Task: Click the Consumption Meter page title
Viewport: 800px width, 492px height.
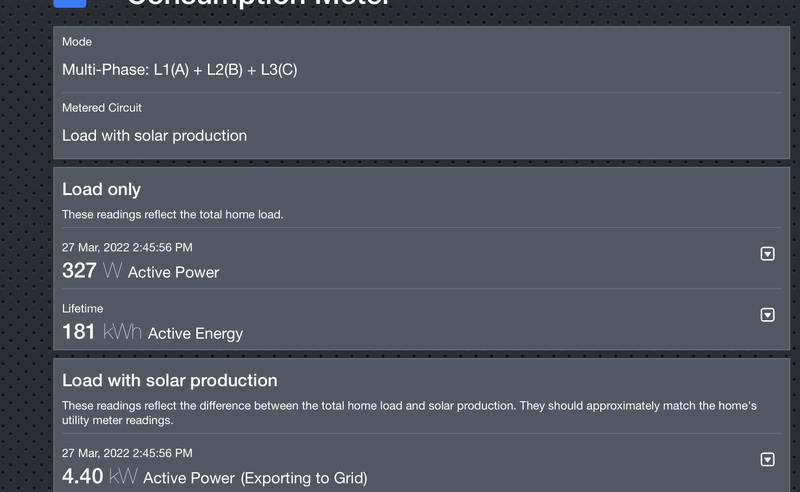Action: (x=258, y=3)
